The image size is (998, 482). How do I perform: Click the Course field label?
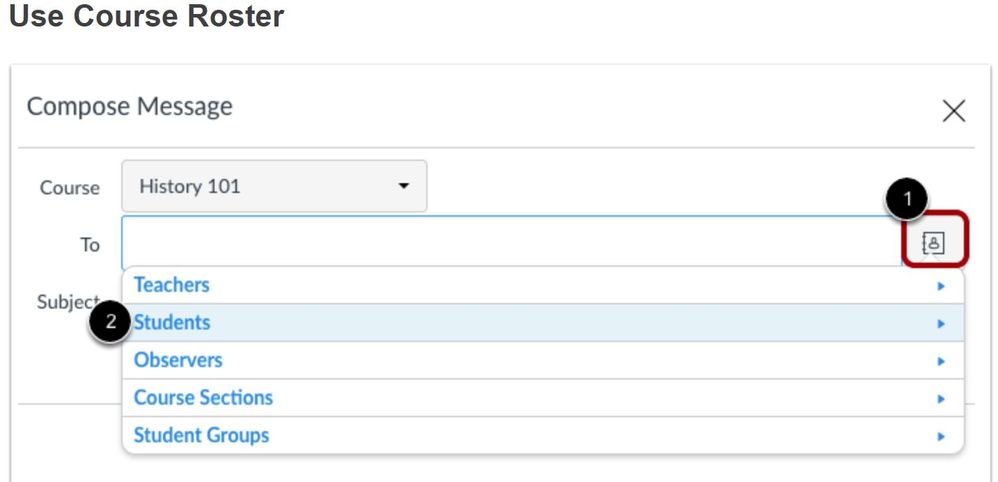tap(70, 187)
